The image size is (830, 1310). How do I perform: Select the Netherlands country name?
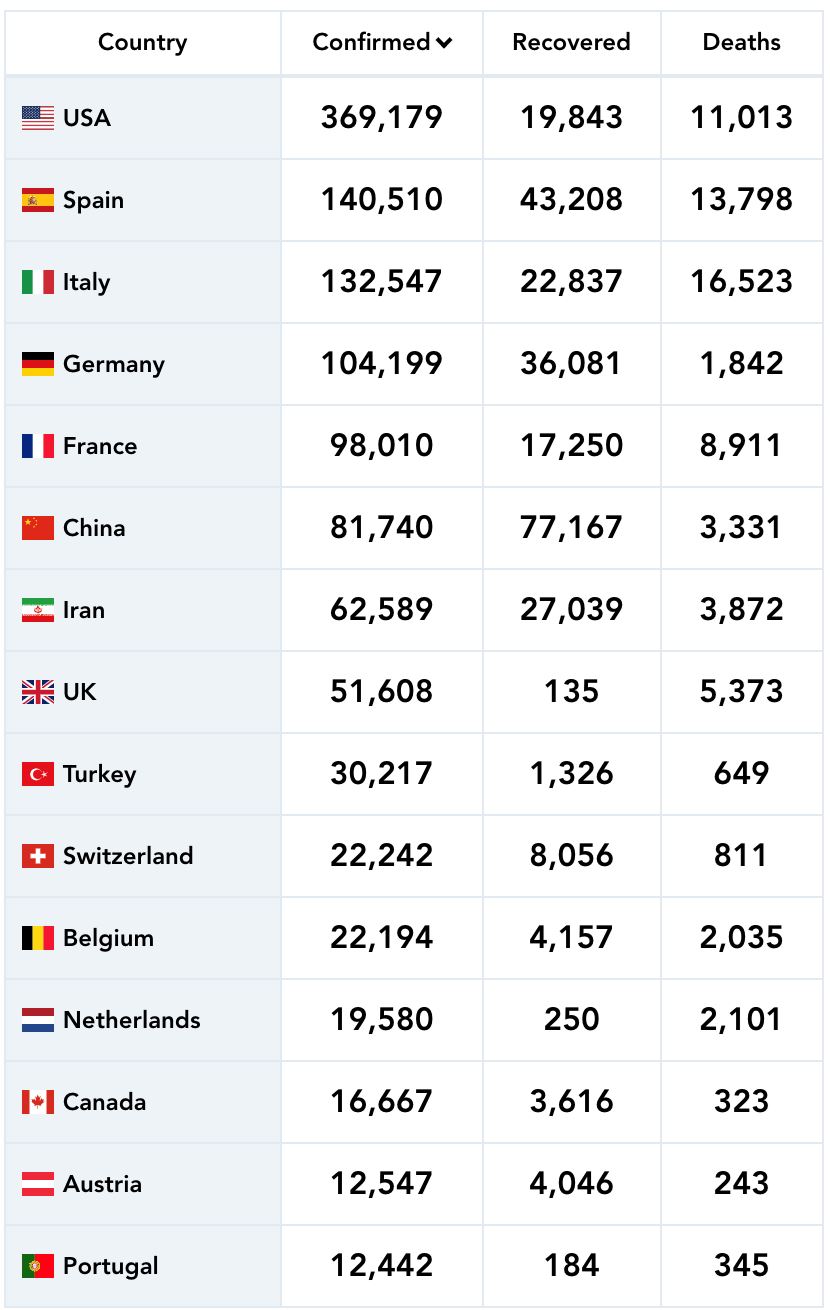click(x=131, y=1020)
